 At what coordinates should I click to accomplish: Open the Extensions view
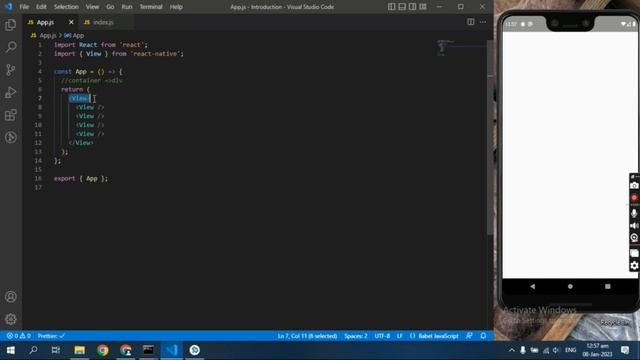pos(11,115)
